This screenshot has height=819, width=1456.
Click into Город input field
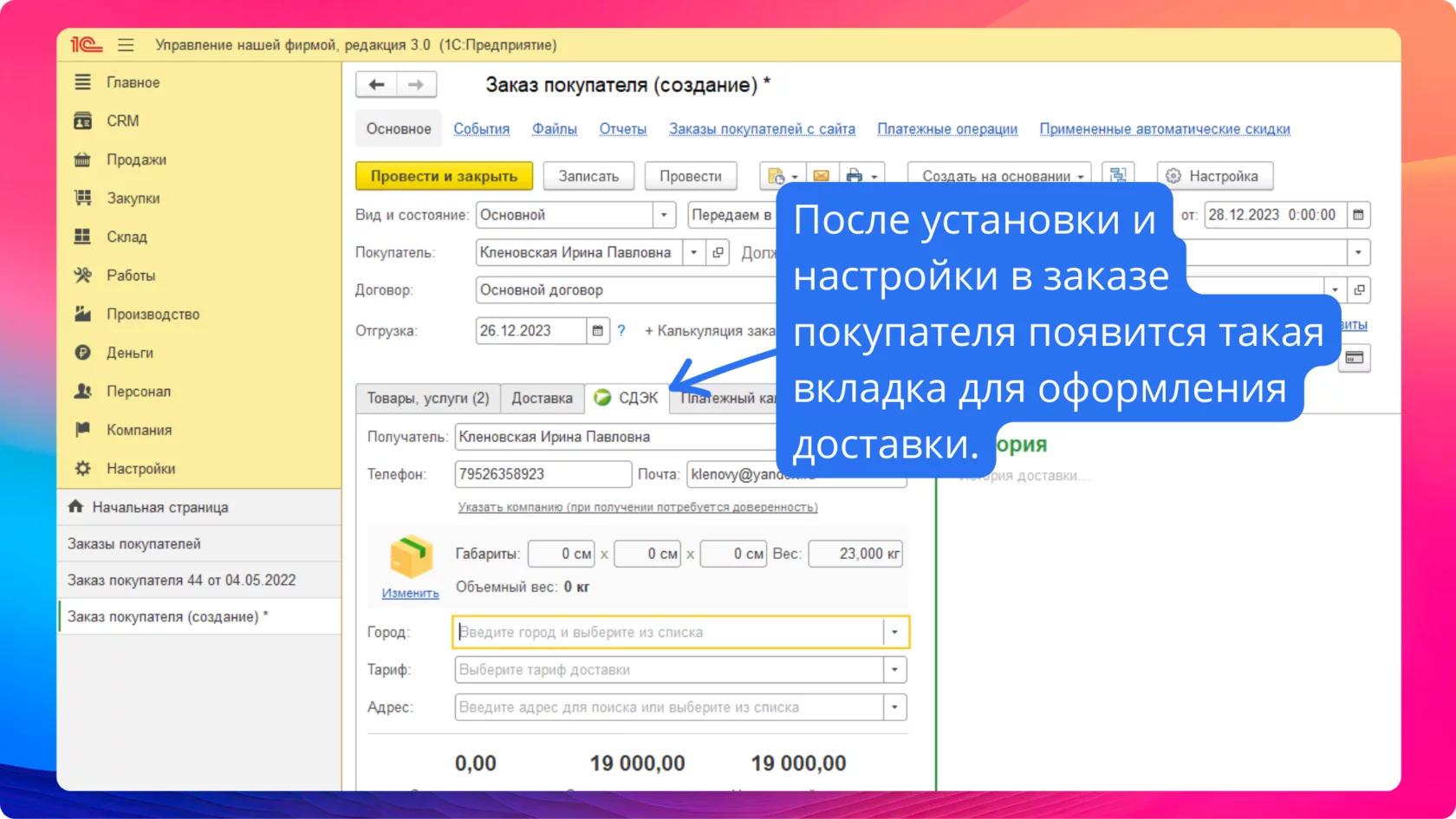tap(668, 632)
